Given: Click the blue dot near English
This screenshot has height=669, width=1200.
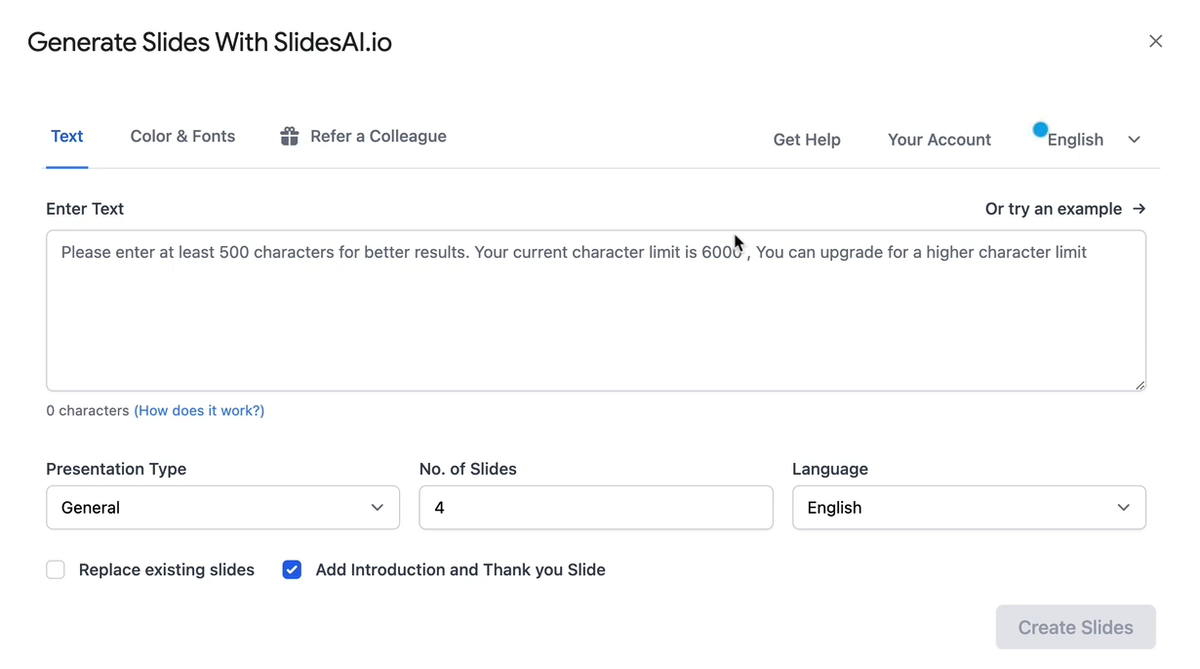Looking at the screenshot, I should 1040,130.
